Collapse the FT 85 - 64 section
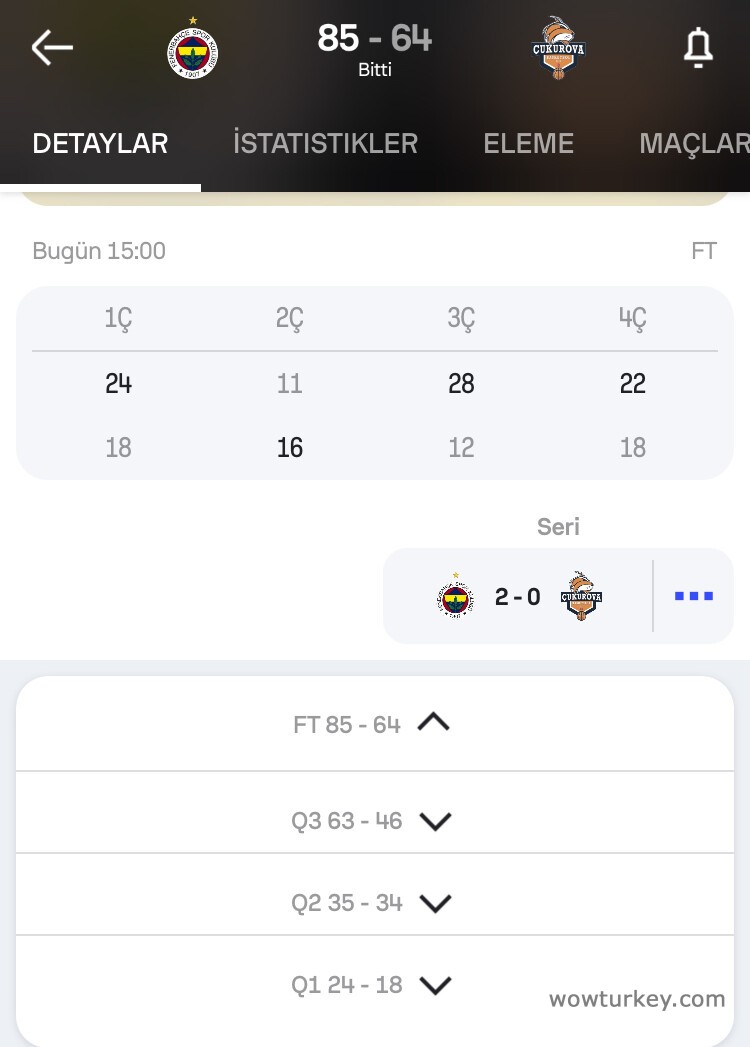Image resolution: width=750 pixels, height=1047 pixels. [x=433, y=722]
